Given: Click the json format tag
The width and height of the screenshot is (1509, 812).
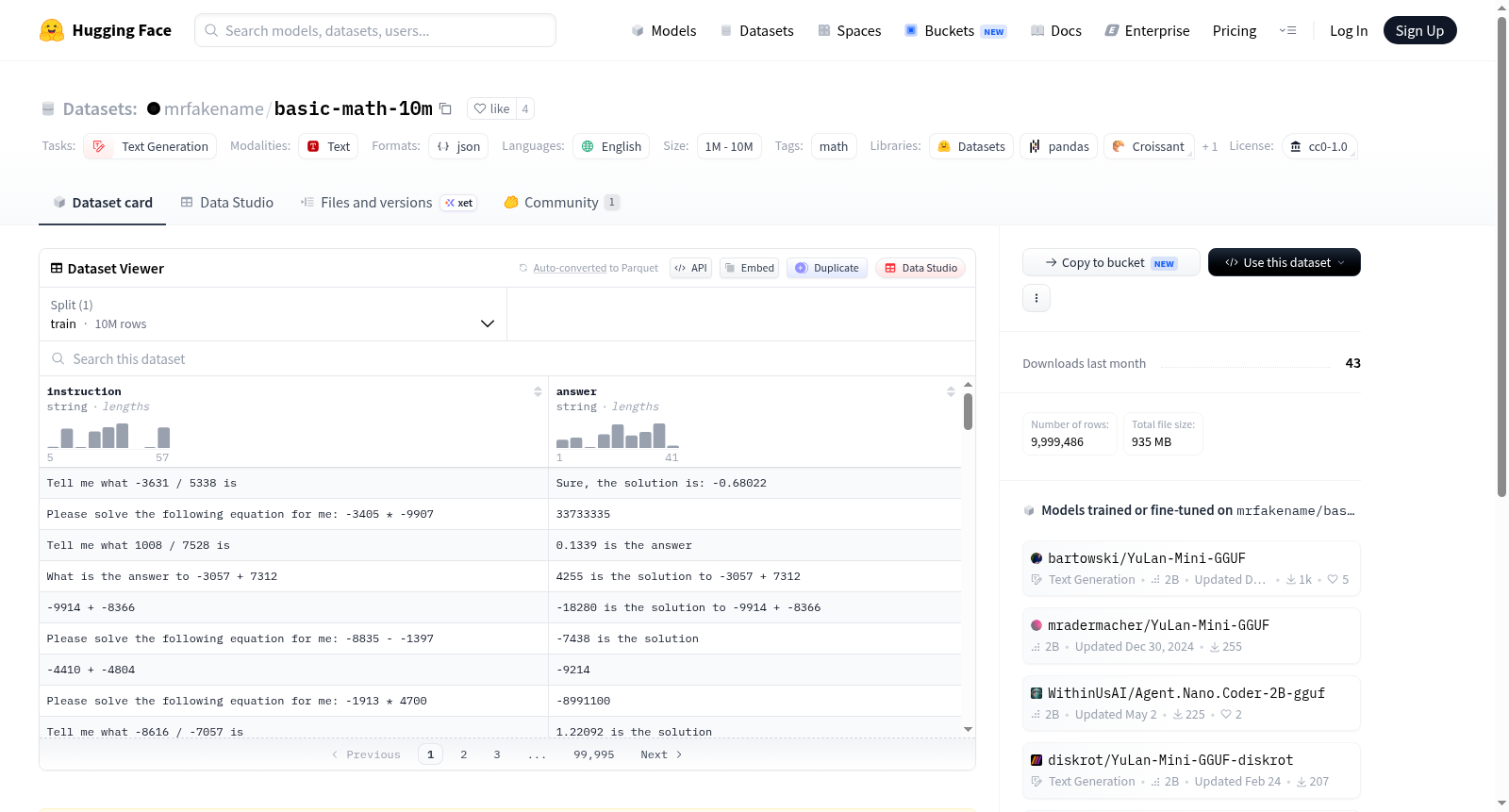Looking at the screenshot, I should [x=458, y=146].
